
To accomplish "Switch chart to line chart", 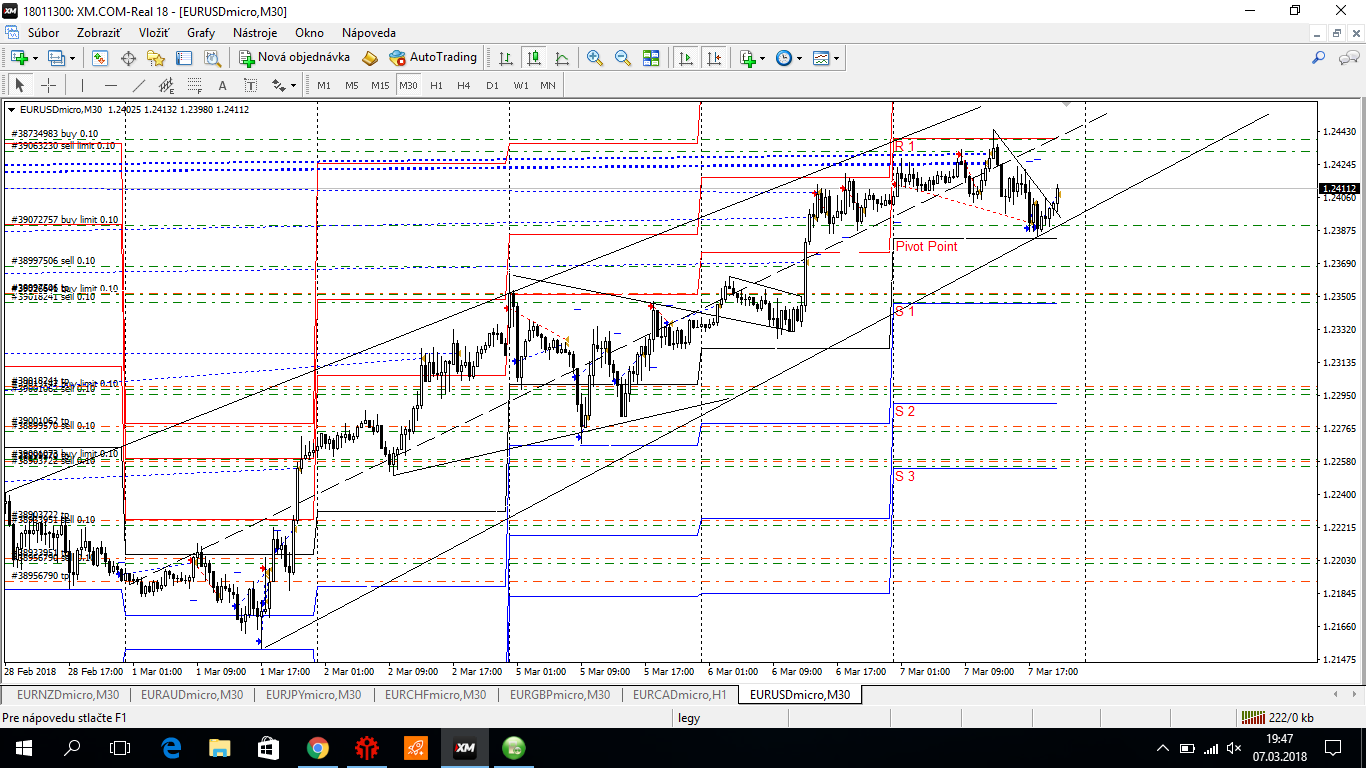I will click(x=562, y=58).
